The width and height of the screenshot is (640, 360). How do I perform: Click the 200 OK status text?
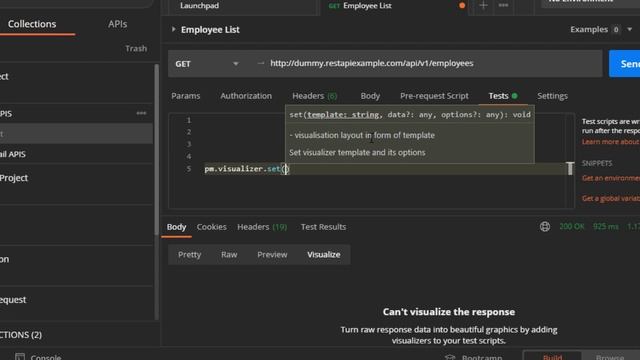coord(572,227)
